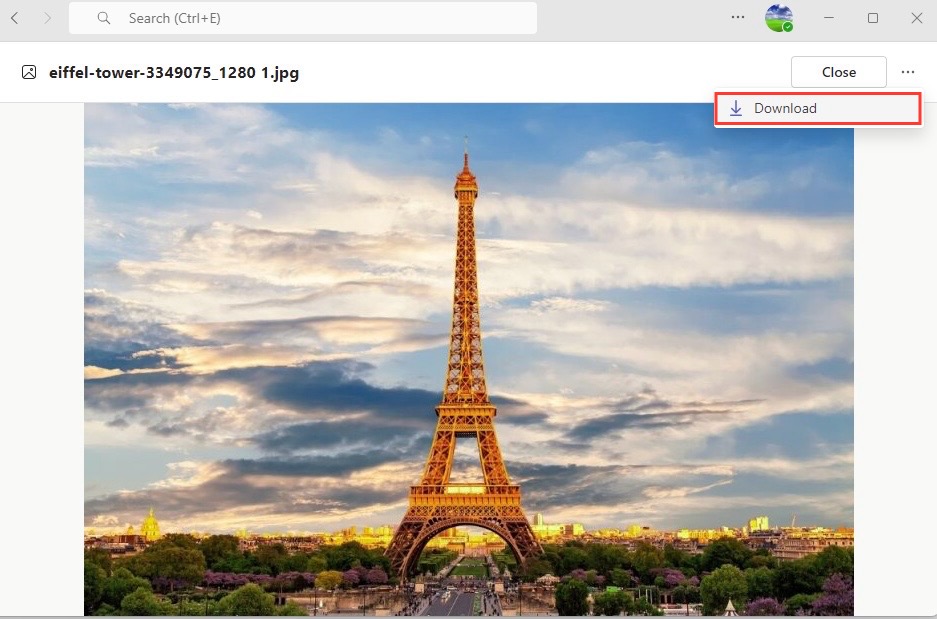The height and width of the screenshot is (619, 937).
Task: Open more options next to Close
Action: [x=908, y=72]
